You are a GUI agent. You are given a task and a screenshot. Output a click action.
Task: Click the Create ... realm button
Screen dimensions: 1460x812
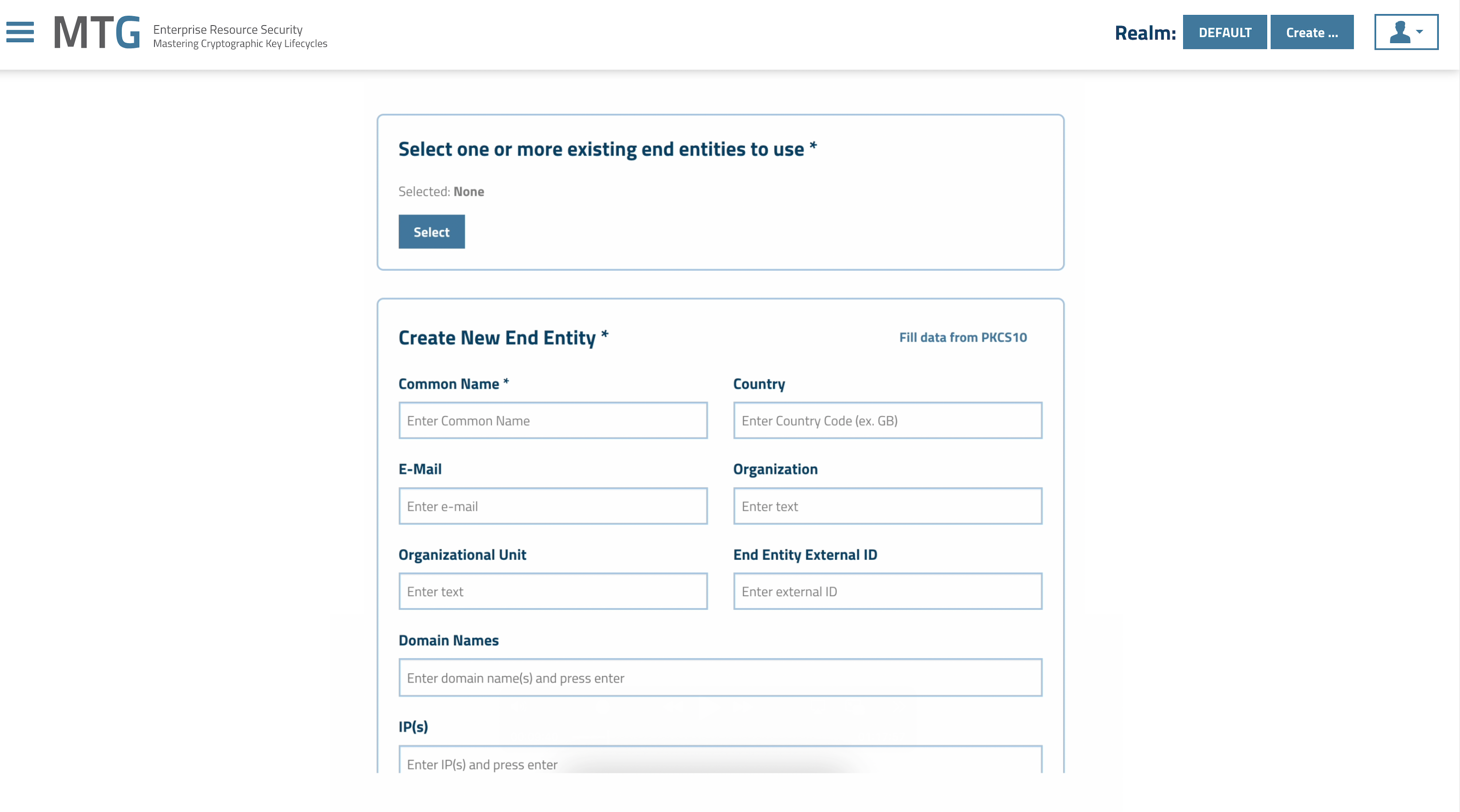pos(1311,32)
